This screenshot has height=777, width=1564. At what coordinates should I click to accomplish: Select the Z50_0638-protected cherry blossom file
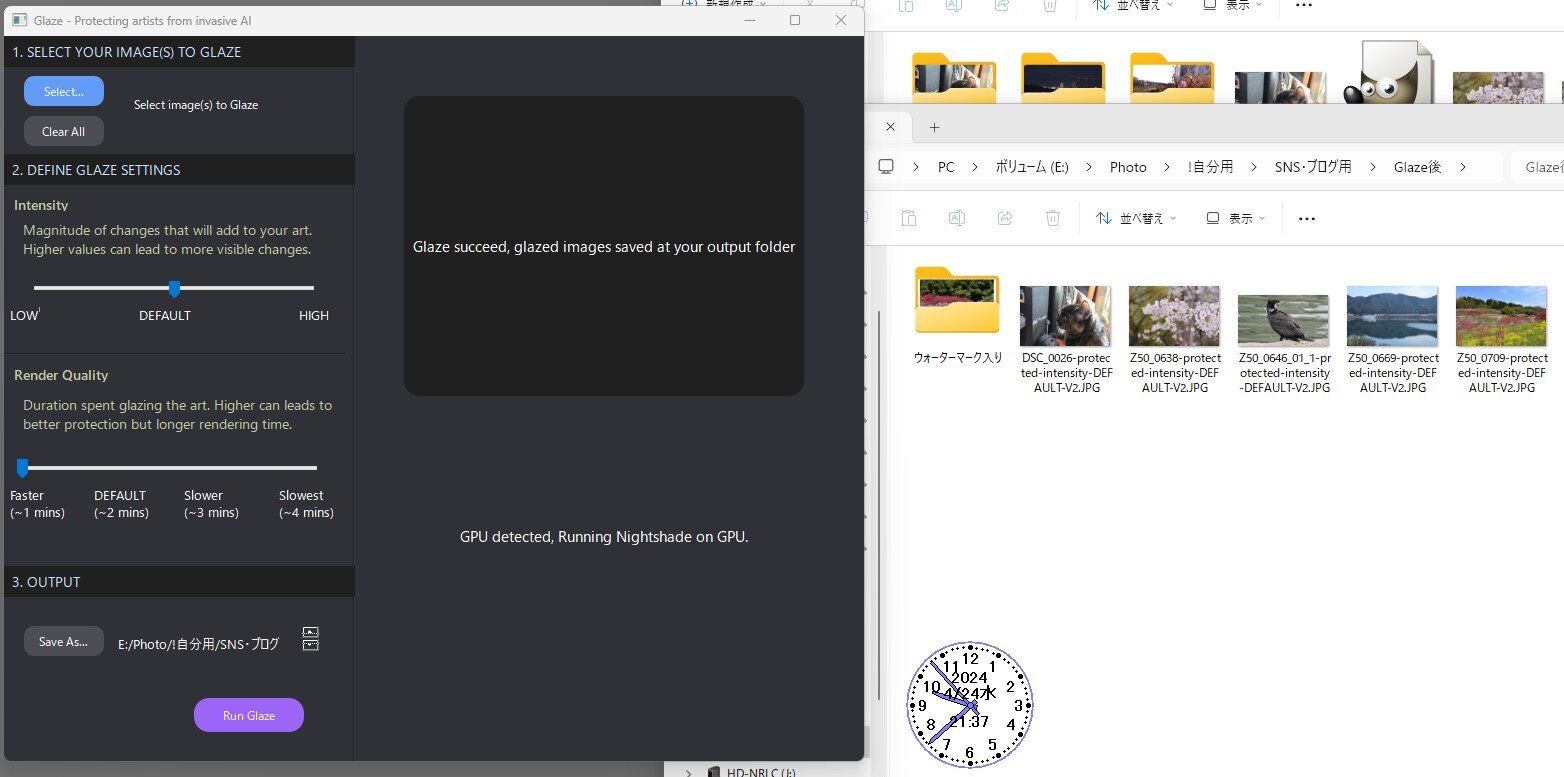1174,339
